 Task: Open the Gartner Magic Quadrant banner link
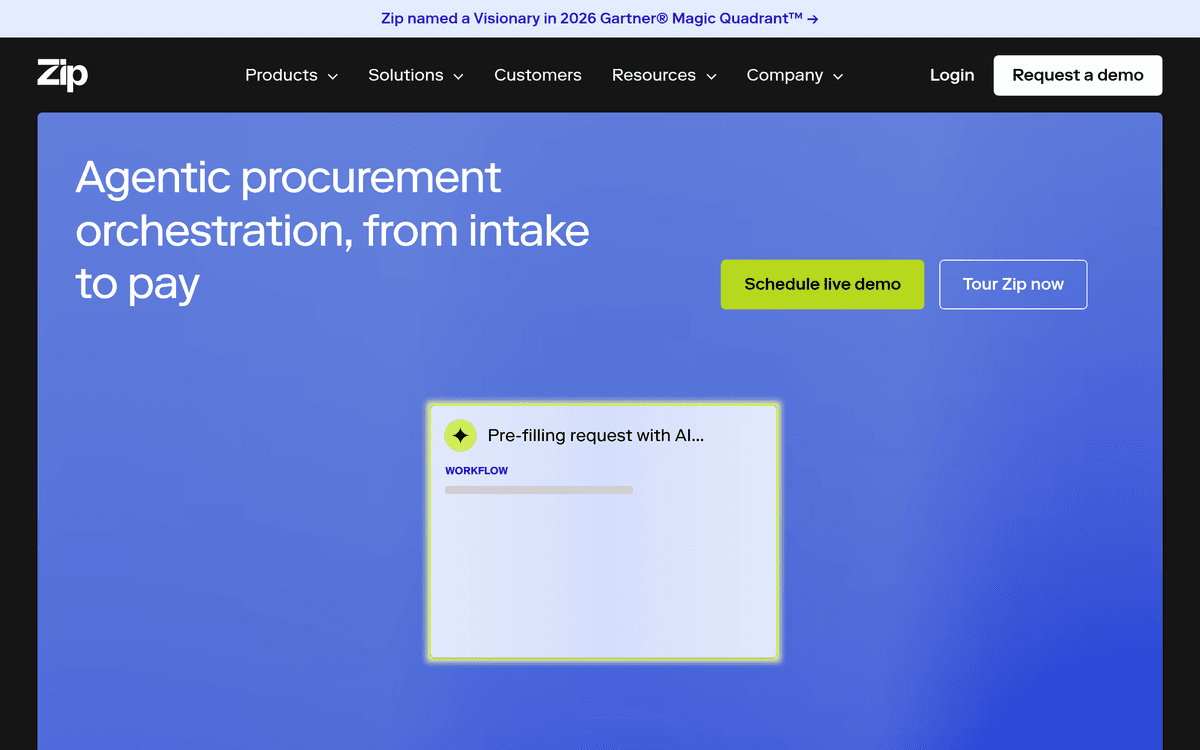591,19
